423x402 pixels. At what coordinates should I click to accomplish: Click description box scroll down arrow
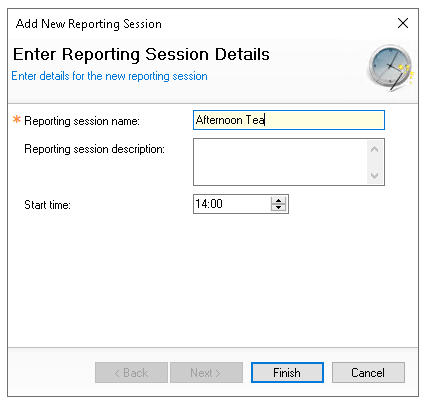(x=374, y=175)
